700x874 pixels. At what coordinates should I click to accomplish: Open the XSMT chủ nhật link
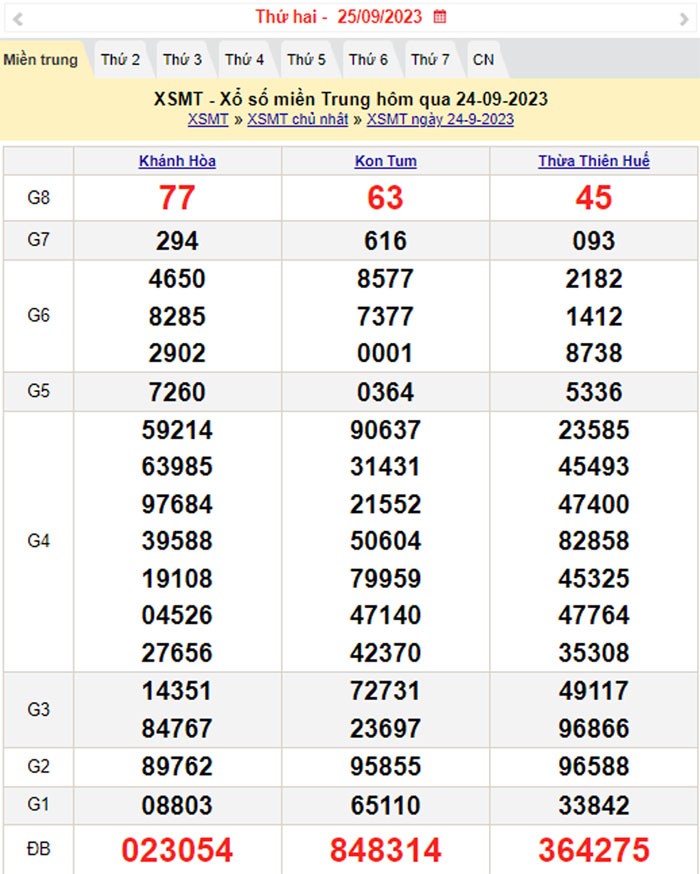(x=298, y=120)
